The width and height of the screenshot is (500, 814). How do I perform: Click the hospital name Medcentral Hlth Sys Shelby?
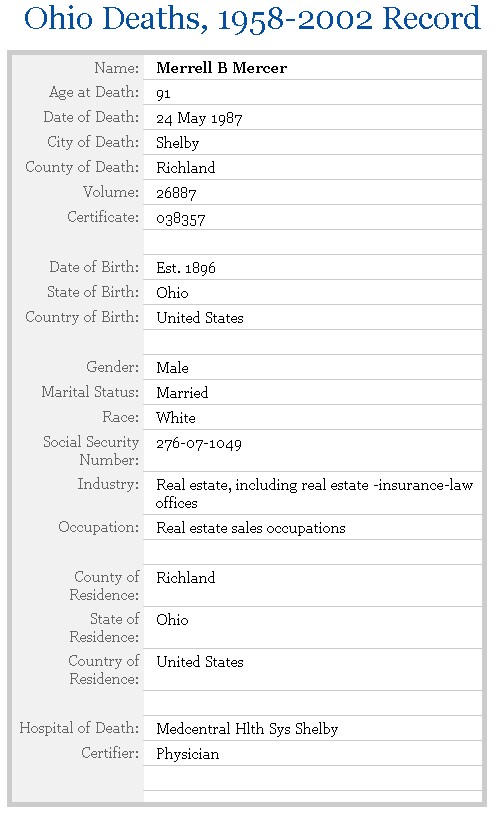(x=247, y=729)
